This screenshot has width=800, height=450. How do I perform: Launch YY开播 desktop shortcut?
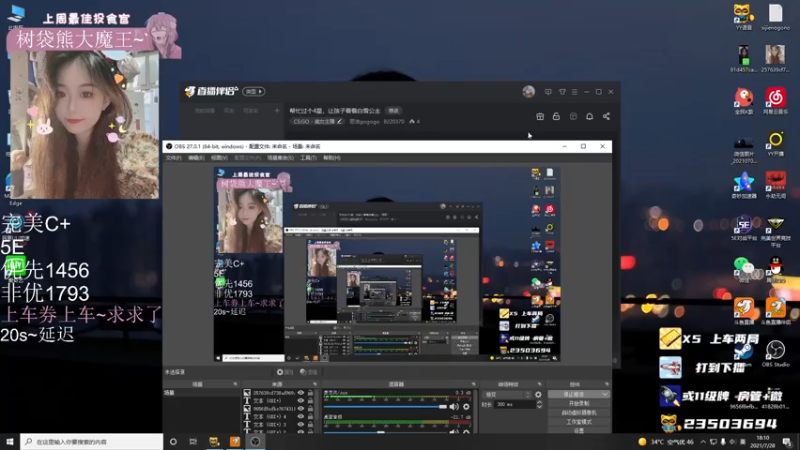tap(775, 144)
